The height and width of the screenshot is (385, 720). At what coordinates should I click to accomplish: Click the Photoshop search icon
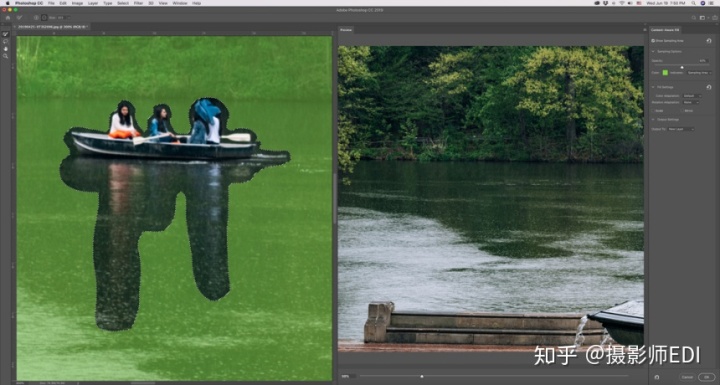pos(694,17)
